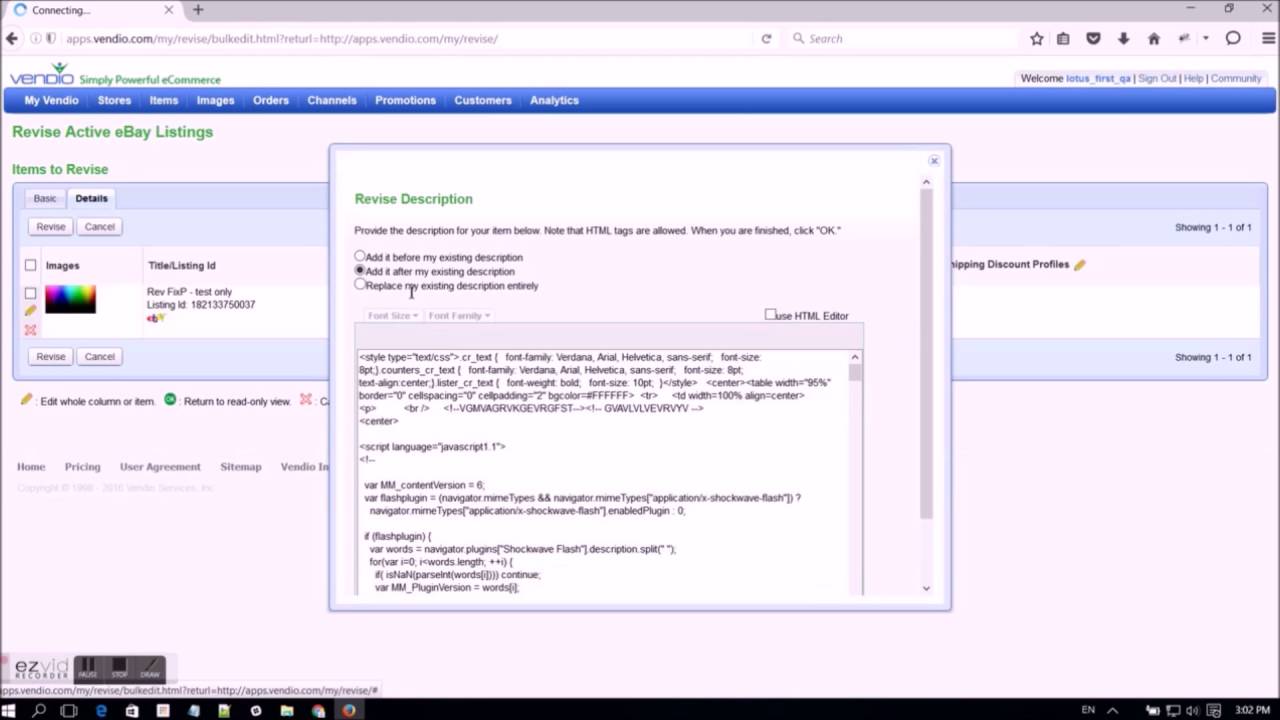Expand the toolbar dropdown arrow beside the pin icon
This screenshot has width=1280, height=720.
[1206, 38]
